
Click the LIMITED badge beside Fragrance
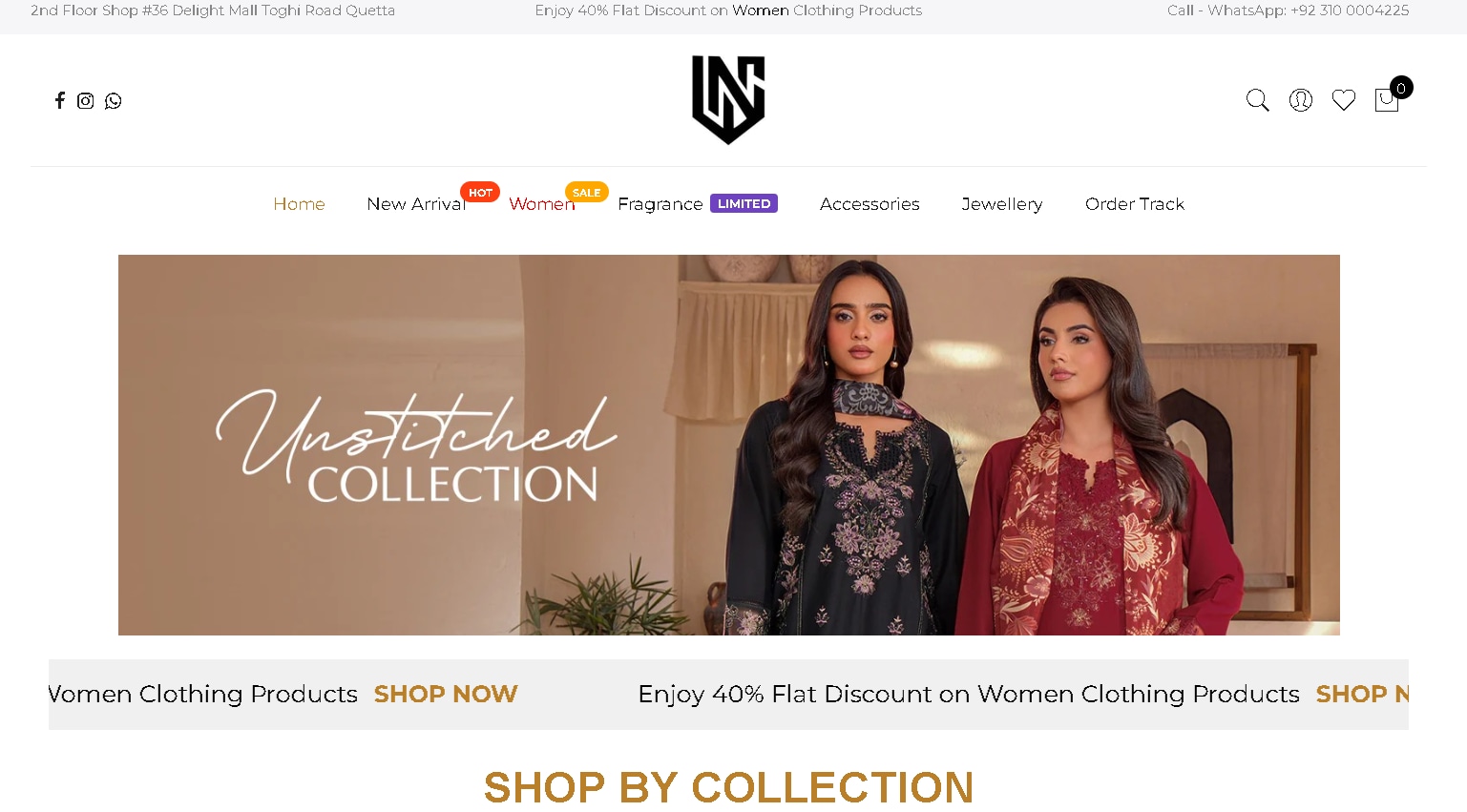[x=744, y=203]
